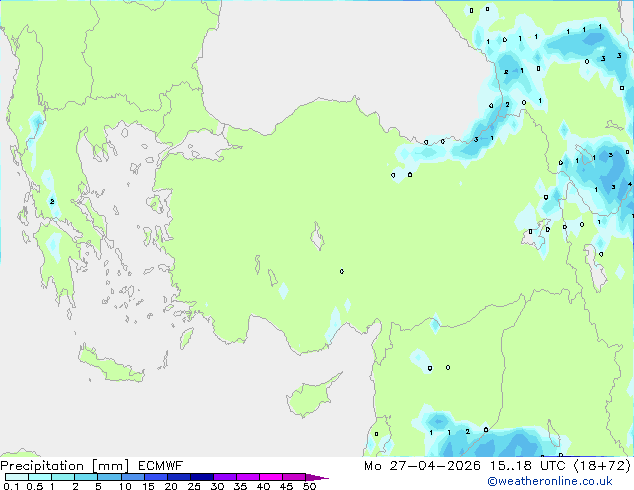The height and width of the screenshot is (490, 634).
Task: Select the 10–15 mm blue legend swatch
Action: (x=133, y=477)
